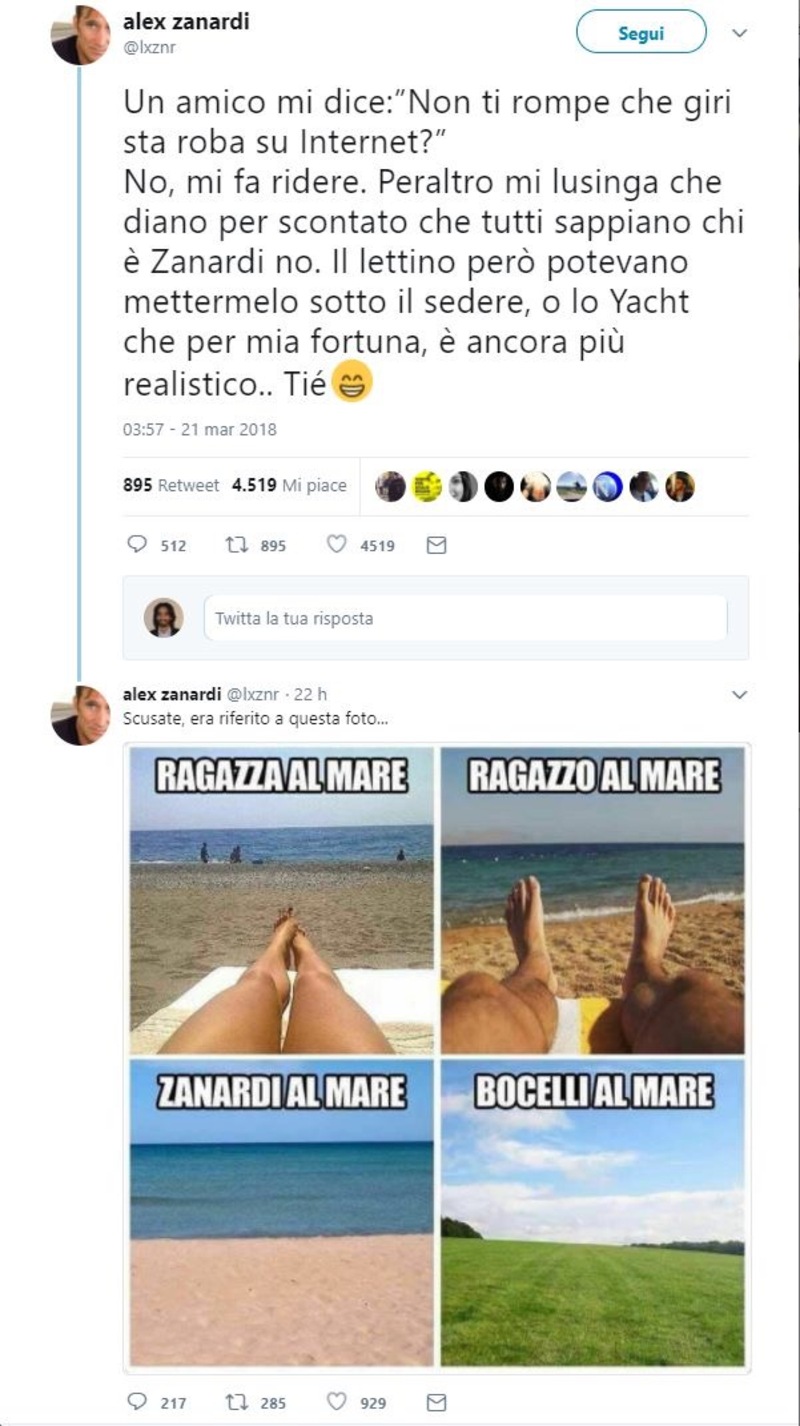Retweet the second tweet with 285 retweets

237,1402
